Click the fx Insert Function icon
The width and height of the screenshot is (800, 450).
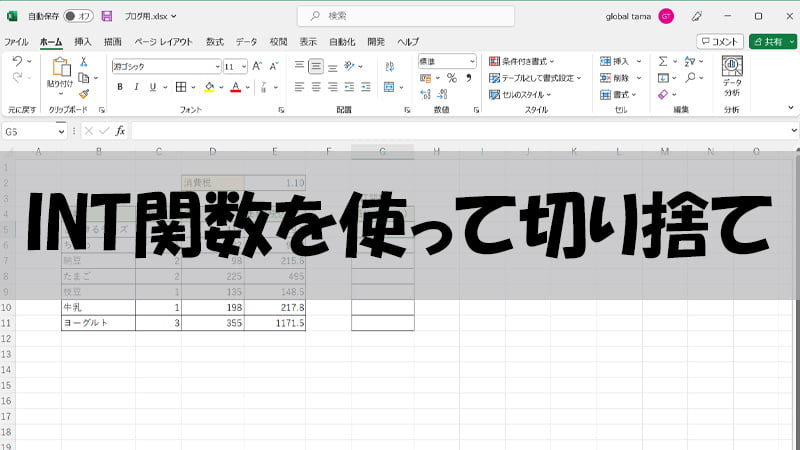(x=120, y=131)
